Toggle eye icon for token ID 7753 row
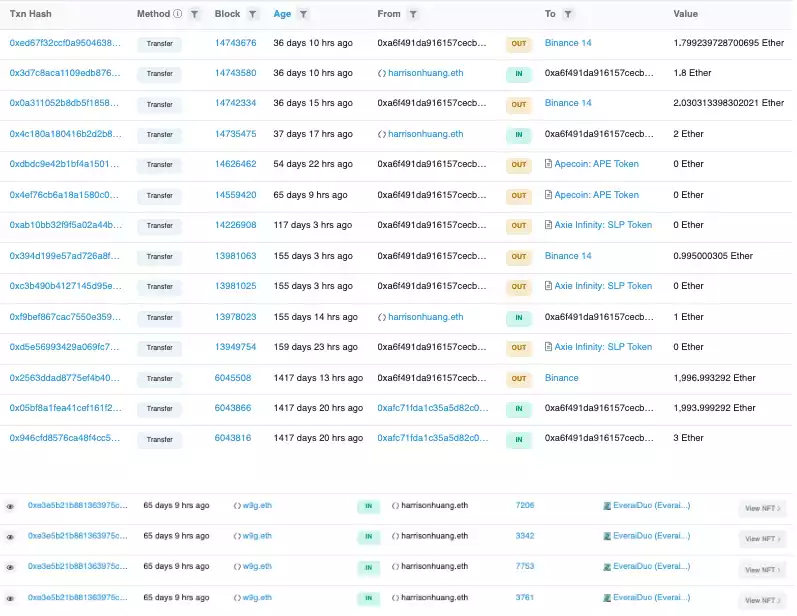The width and height of the screenshot is (797, 616). (x=10, y=568)
